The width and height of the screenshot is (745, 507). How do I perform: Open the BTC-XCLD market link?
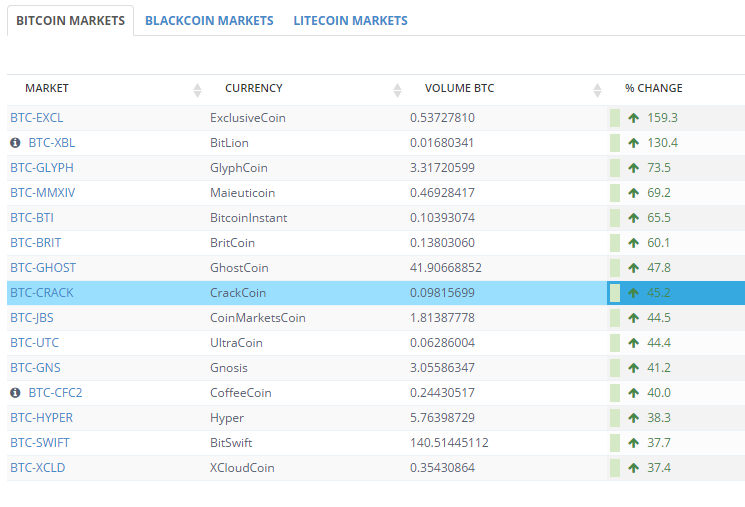point(38,468)
